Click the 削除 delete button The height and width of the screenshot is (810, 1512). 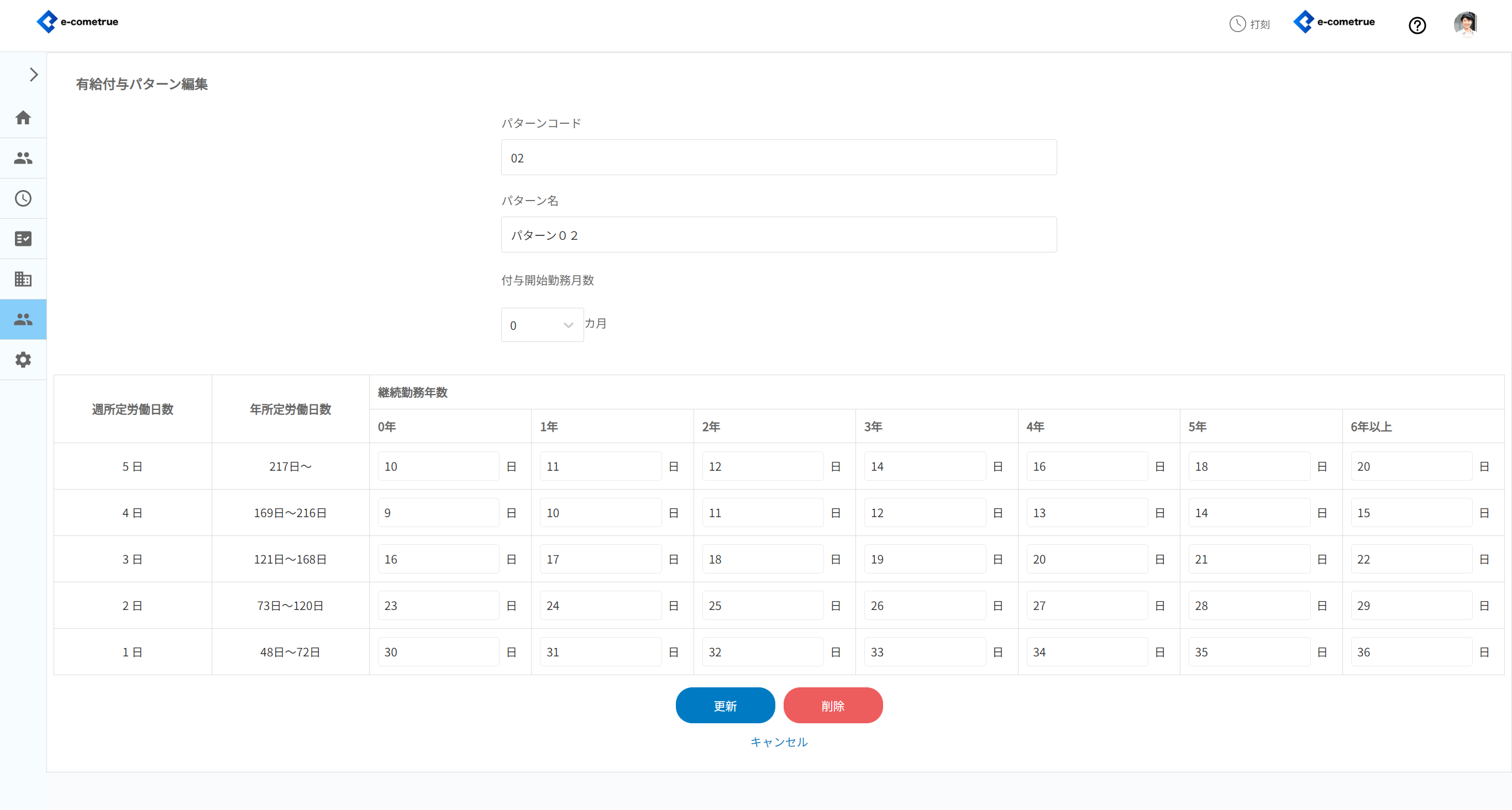(832, 706)
